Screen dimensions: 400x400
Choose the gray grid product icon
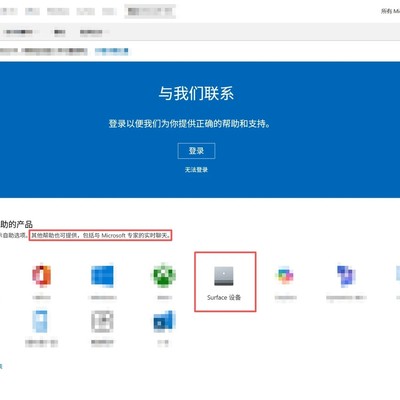click(x=102, y=321)
